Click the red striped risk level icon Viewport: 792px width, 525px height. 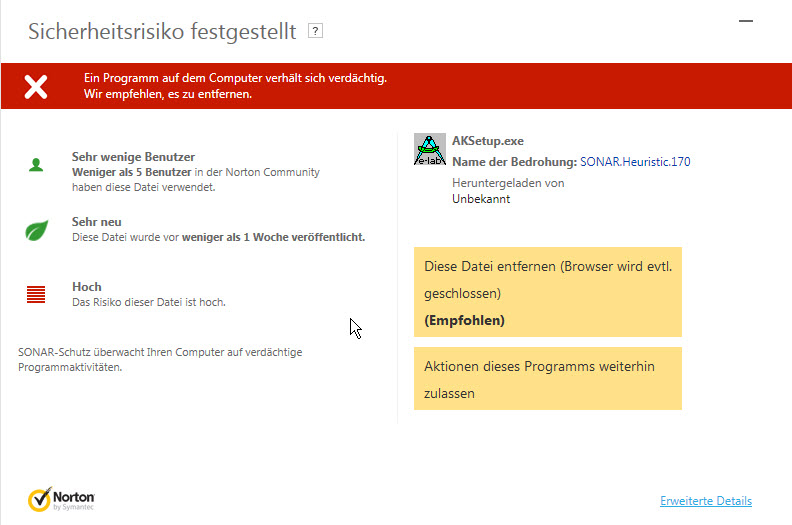36,294
